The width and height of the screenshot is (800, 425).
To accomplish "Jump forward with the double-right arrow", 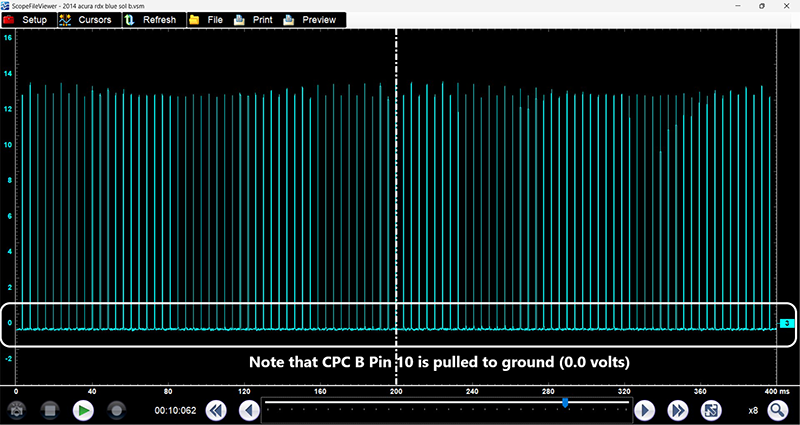I will click(x=677, y=410).
